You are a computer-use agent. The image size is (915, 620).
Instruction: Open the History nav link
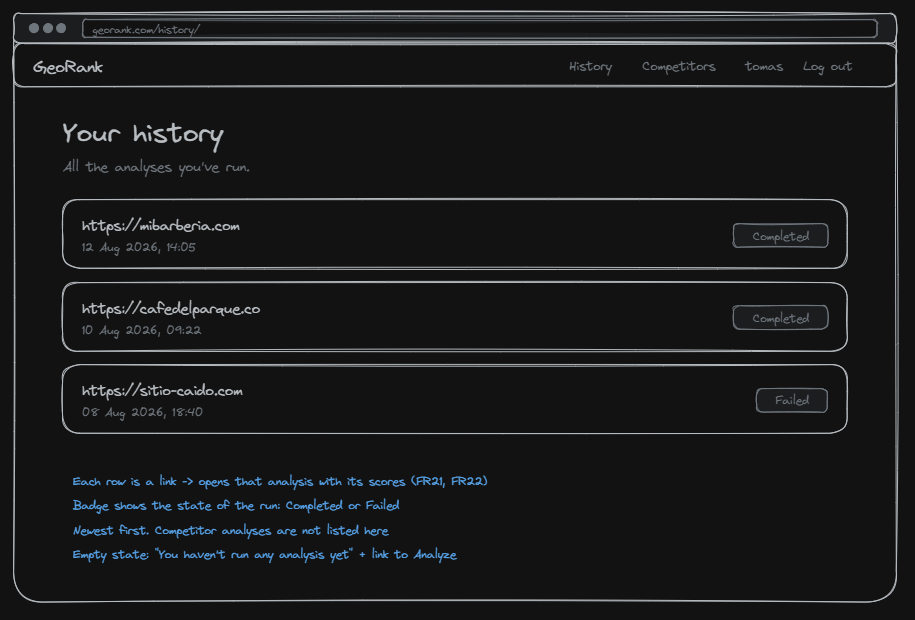591,67
